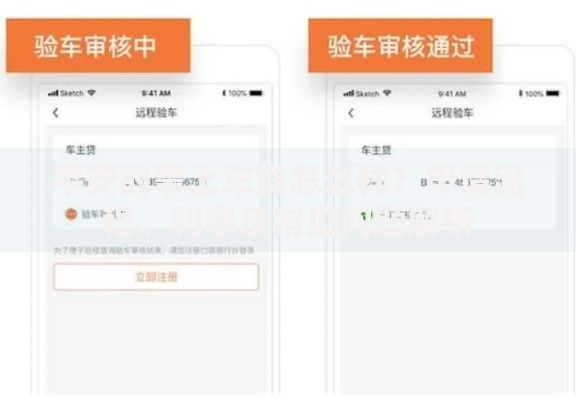Click 车主贷 text in left phone
This screenshot has height=400, width=576.
tap(80, 150)
